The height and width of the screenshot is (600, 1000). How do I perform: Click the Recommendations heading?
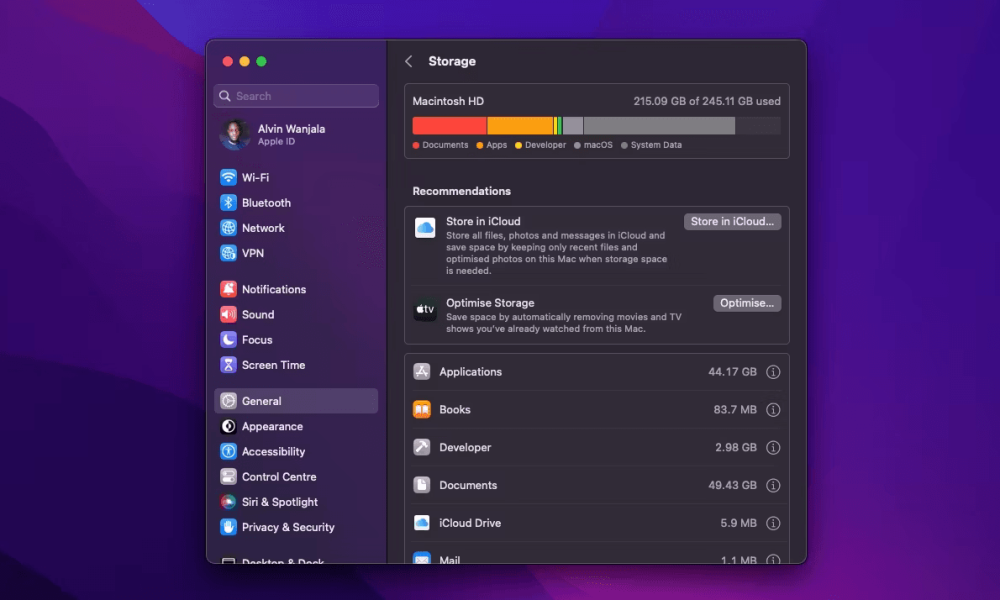(x=461, y=191)
